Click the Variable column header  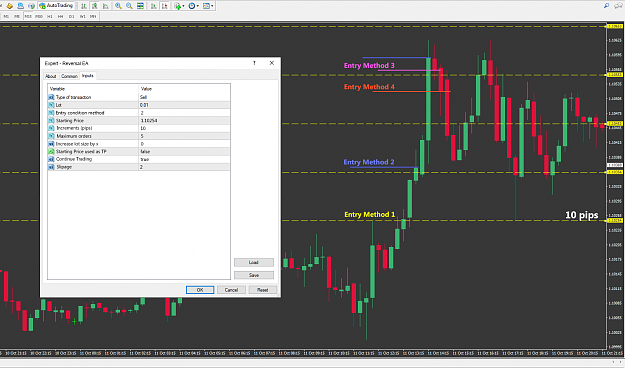(93, 89)
